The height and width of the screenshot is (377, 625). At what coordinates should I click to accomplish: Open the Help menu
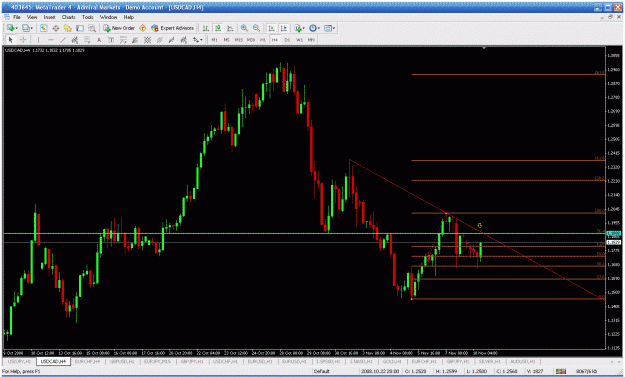(129, 17)
